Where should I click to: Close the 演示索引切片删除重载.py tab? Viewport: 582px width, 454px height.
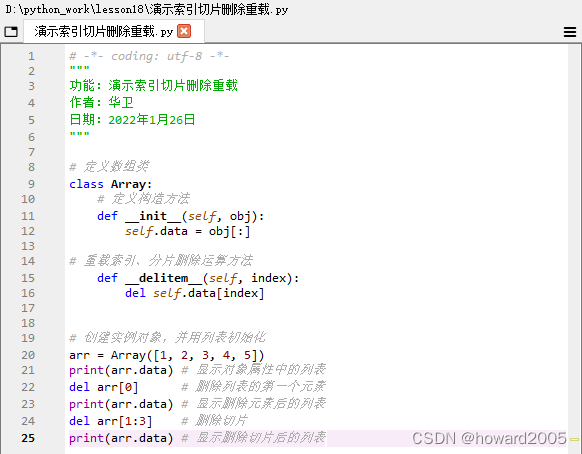(184, 31)
